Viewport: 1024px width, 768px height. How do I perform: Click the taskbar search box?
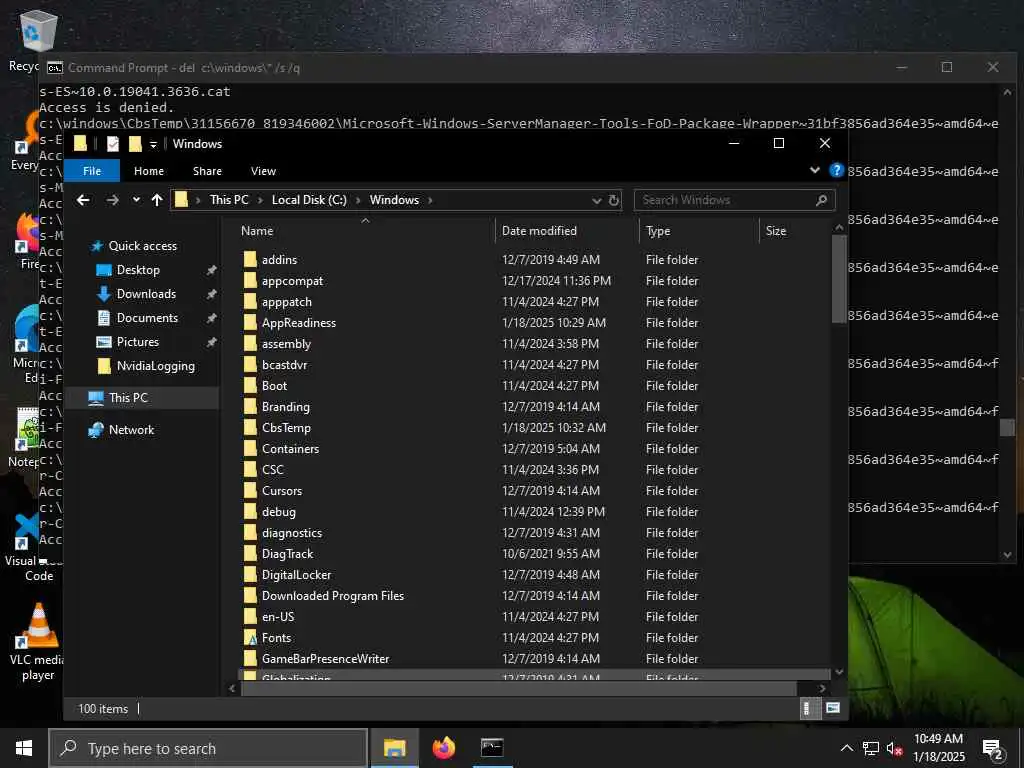(208, 748)
